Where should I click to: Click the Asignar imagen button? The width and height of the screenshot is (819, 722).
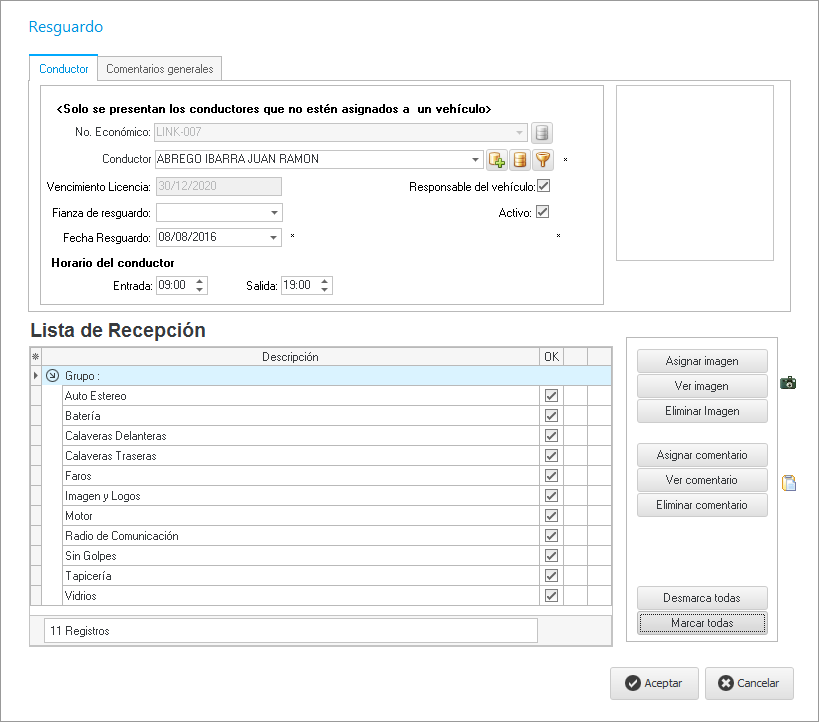pyautogui.click(x=701, y=360)
